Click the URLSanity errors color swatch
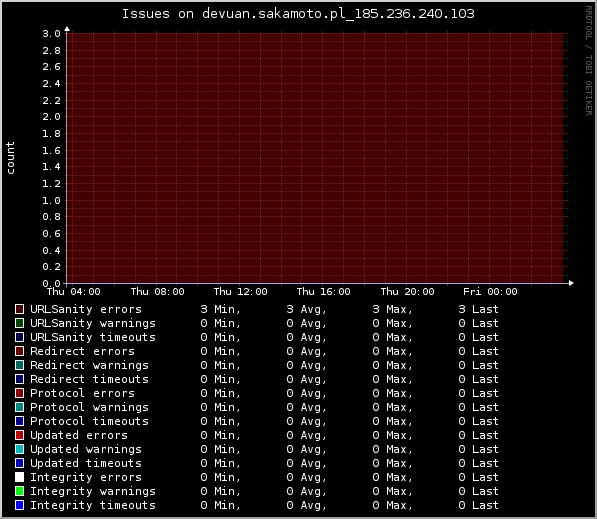This screenshot has height=519, width=597. point(19,309)
